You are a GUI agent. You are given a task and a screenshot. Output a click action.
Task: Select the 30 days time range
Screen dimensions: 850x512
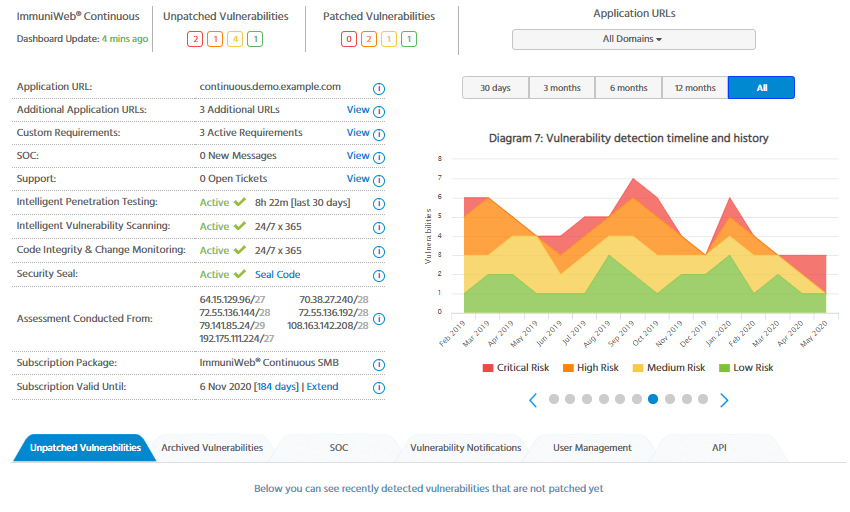click(495, 88)
